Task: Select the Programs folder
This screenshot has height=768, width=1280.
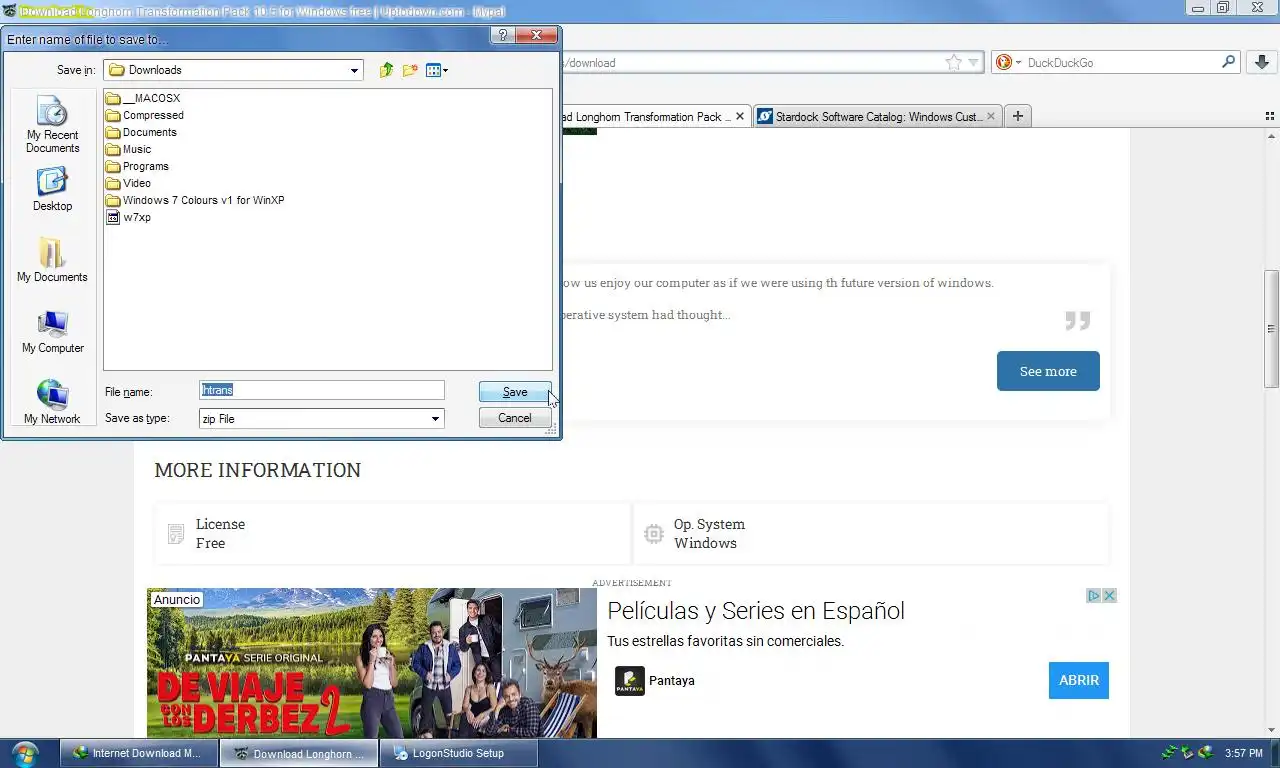Action: tap(137, 166)
